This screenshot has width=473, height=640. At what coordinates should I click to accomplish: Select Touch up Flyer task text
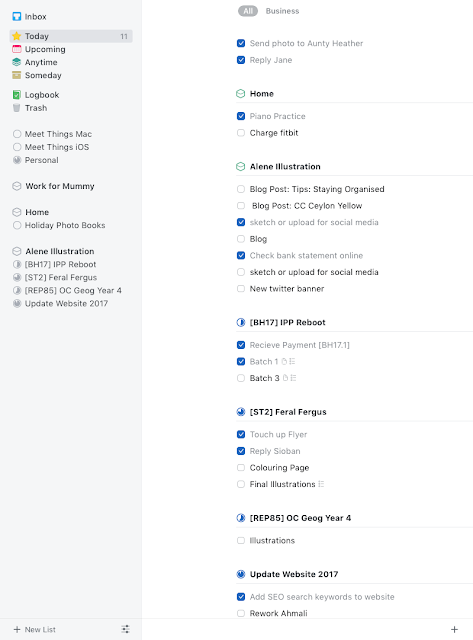[278, 434]
